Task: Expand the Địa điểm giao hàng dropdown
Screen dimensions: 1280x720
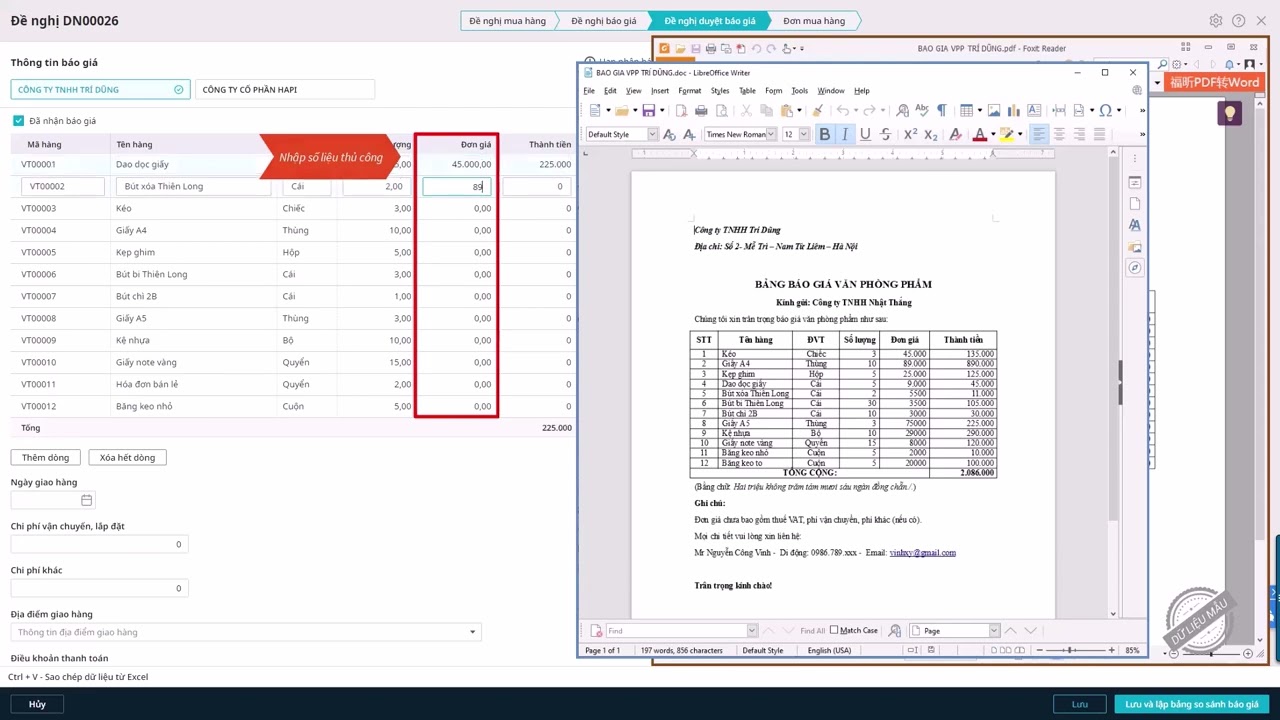Action: pyautogui.click(x=472, y=632)
